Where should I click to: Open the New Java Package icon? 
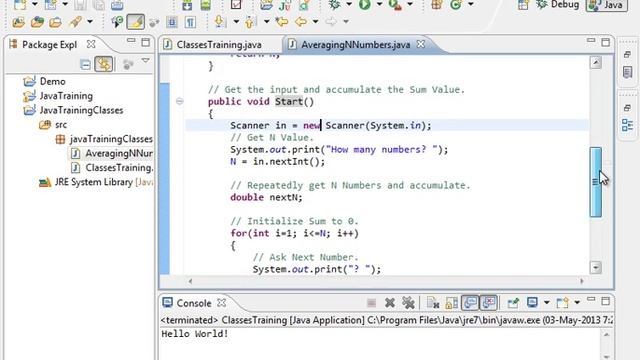click(x=437, y=4)
